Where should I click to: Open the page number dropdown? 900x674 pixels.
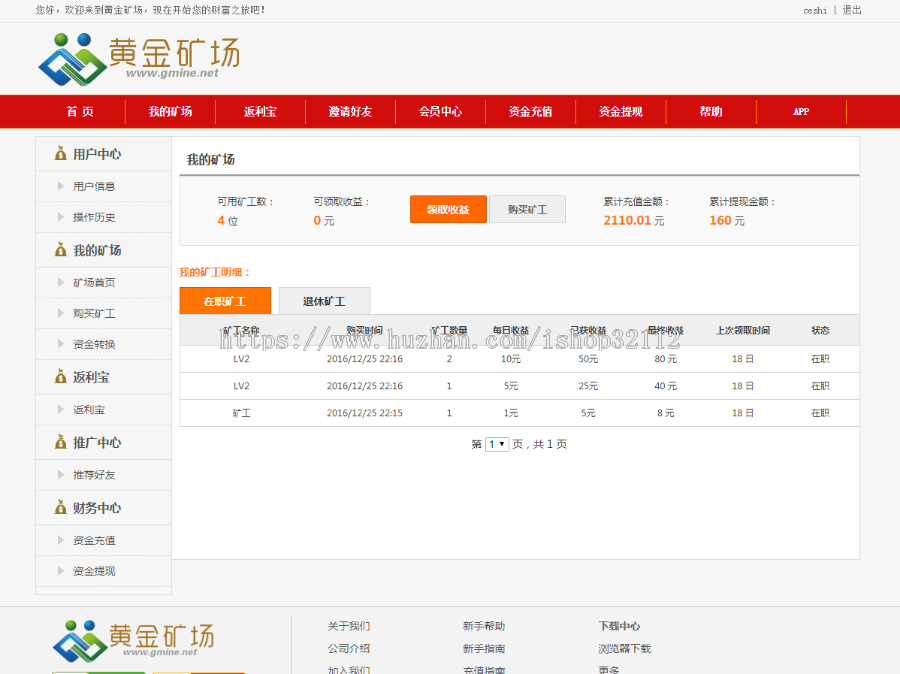click(x=497, y=444)
